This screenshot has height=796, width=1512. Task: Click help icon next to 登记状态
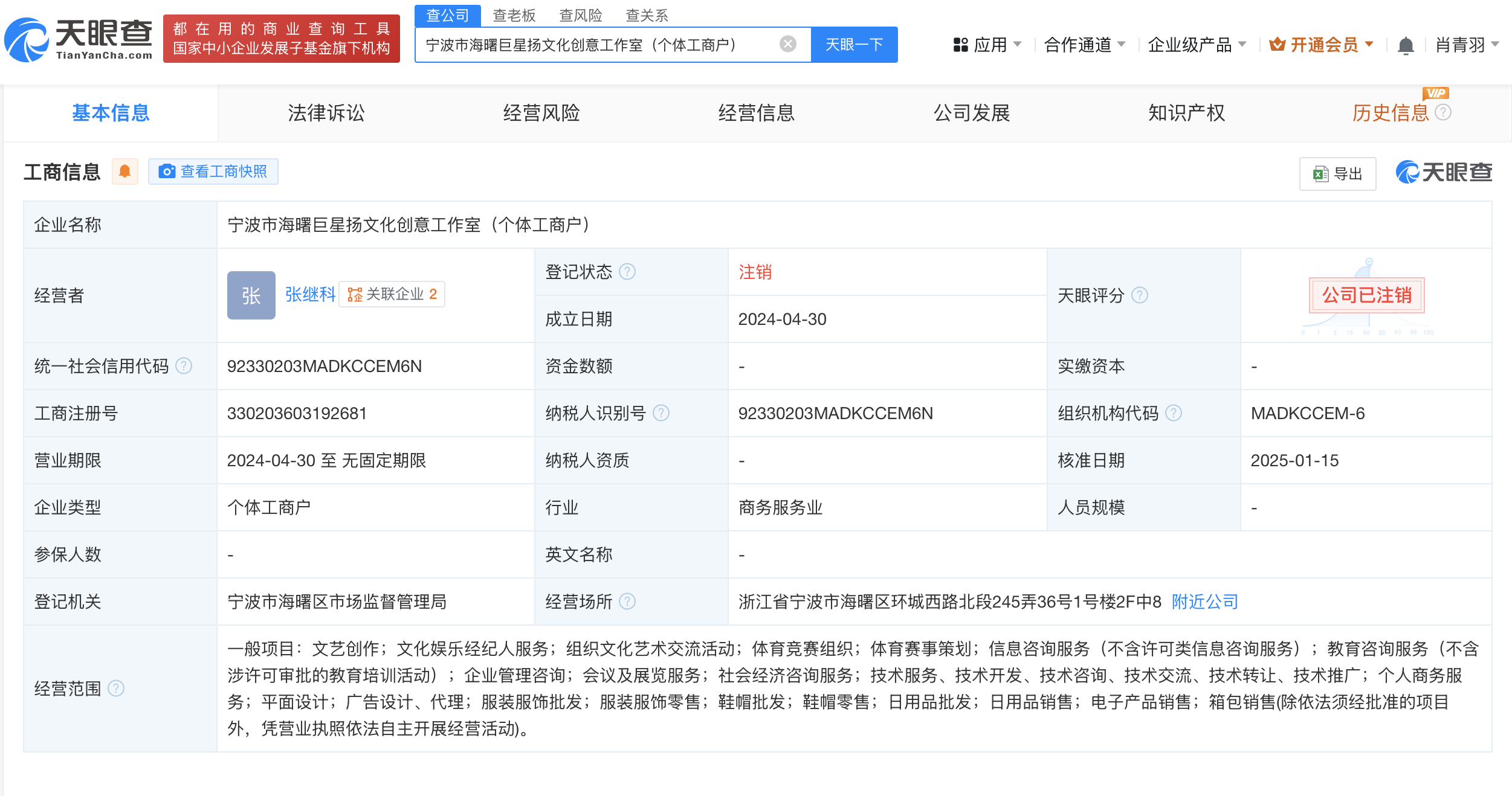tap(627, 272)
